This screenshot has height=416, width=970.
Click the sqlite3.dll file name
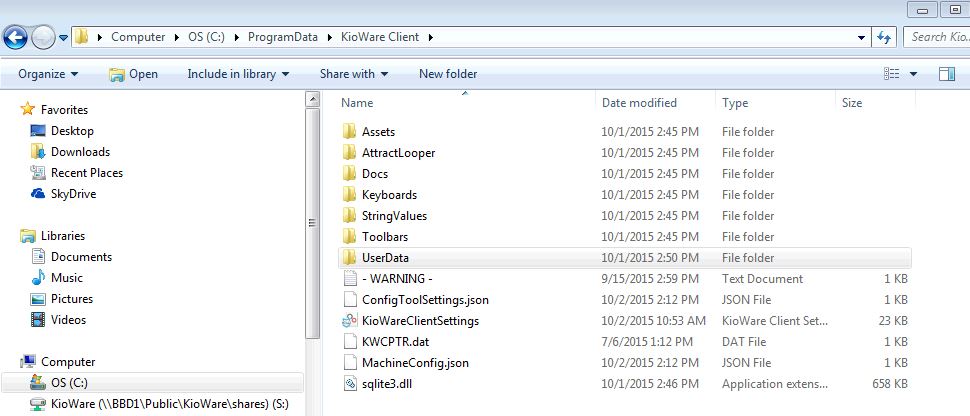387,384
